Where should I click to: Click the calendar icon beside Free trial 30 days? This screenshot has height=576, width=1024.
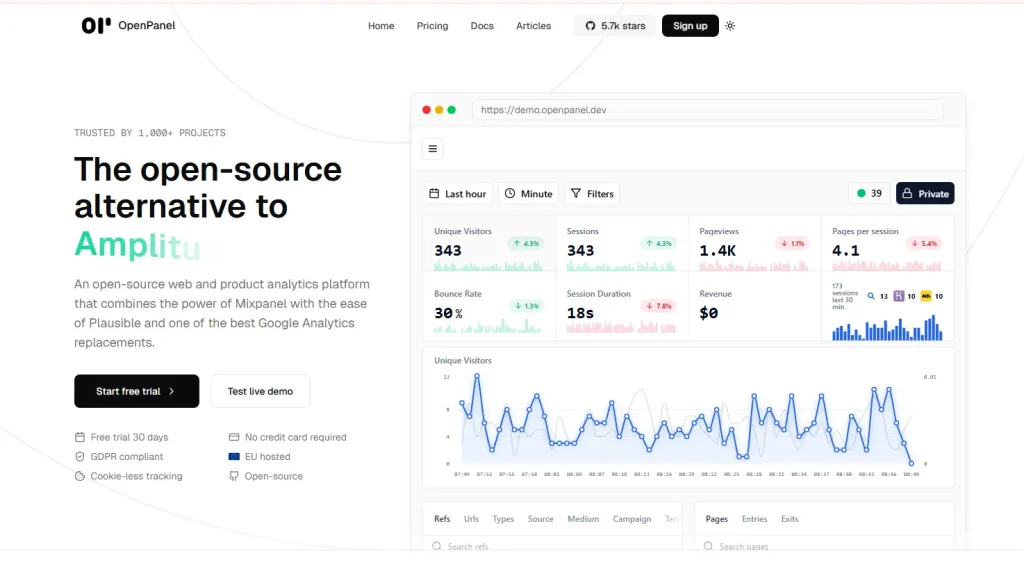tap(80, 437)
